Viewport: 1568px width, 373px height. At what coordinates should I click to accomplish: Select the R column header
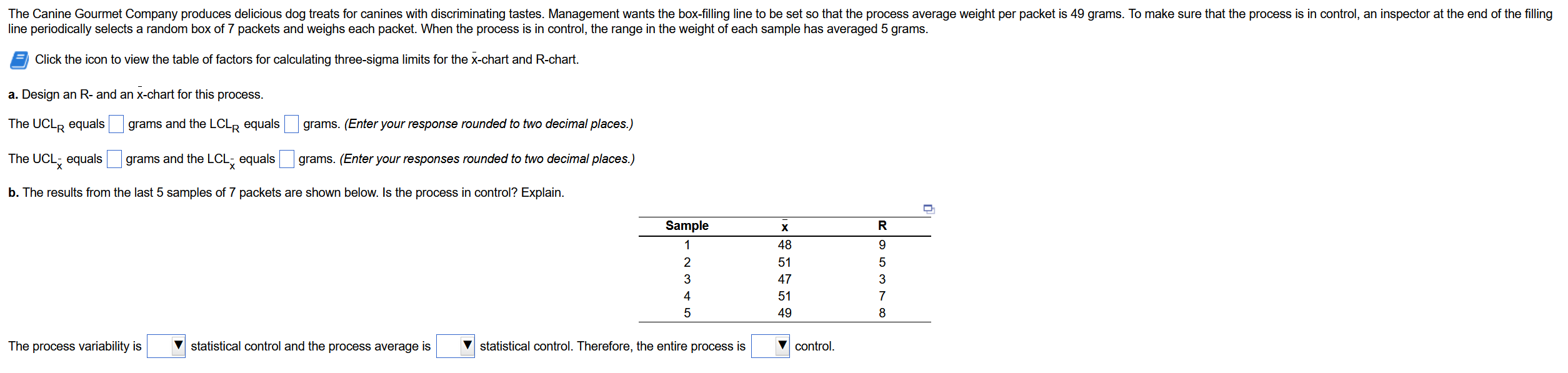coord(881,226)
